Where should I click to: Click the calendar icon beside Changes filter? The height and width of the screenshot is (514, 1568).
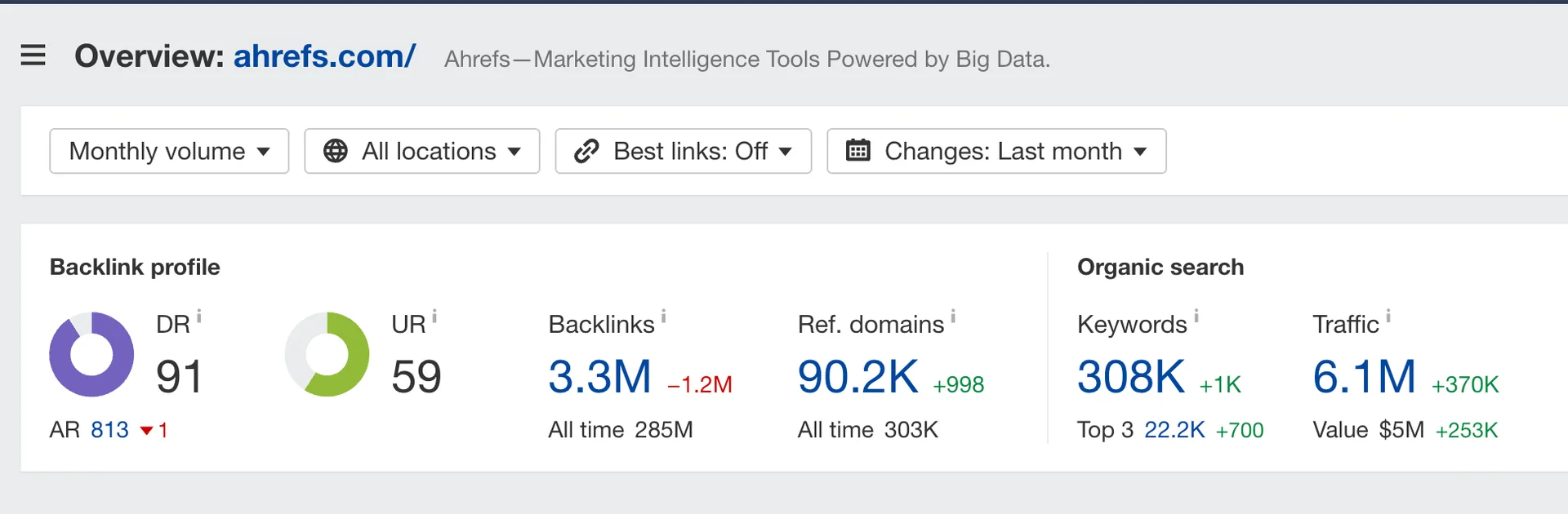[857, 151]
